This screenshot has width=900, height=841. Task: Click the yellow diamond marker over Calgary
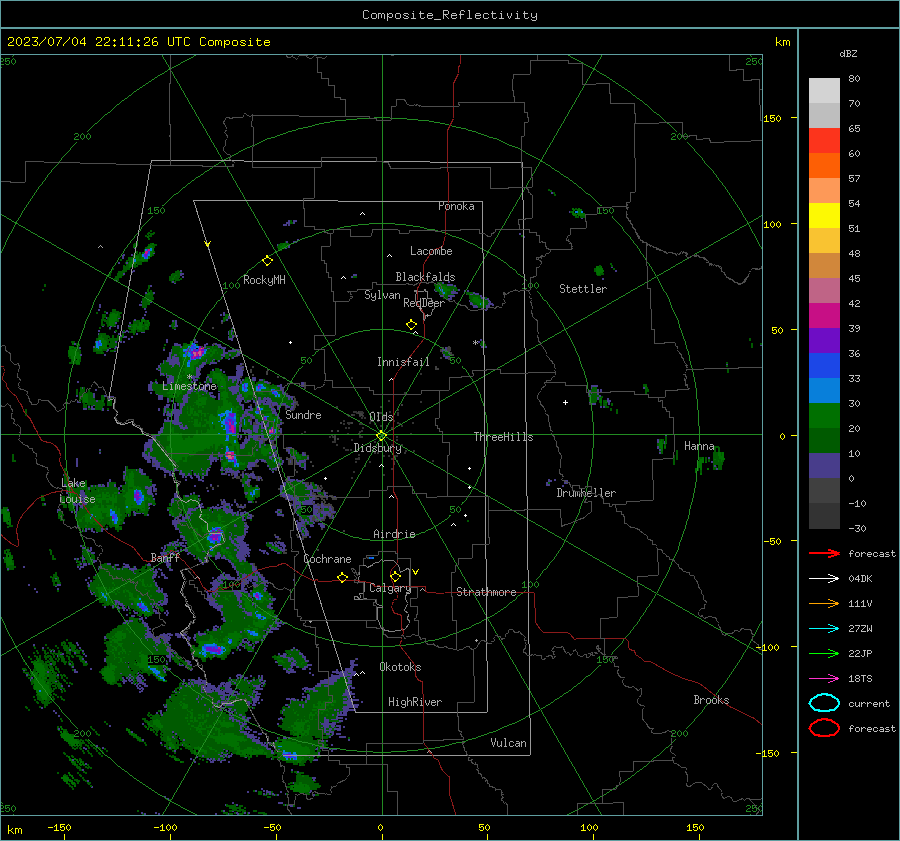tap(395, 576)
